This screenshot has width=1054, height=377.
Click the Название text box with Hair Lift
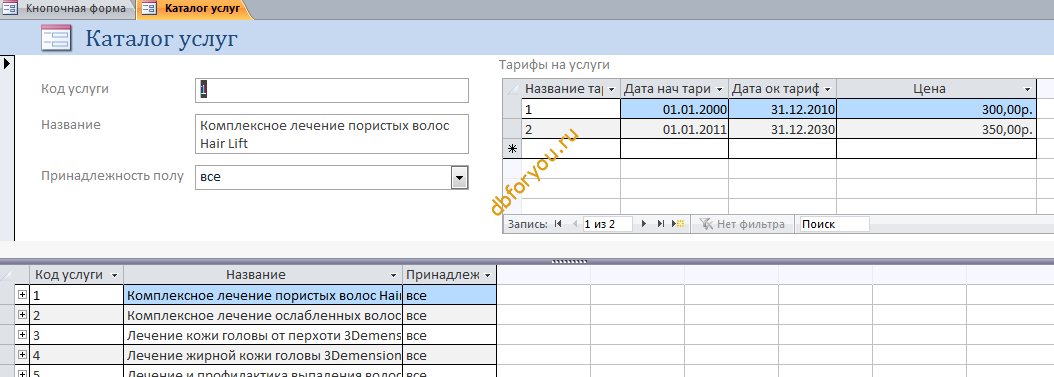332,134
